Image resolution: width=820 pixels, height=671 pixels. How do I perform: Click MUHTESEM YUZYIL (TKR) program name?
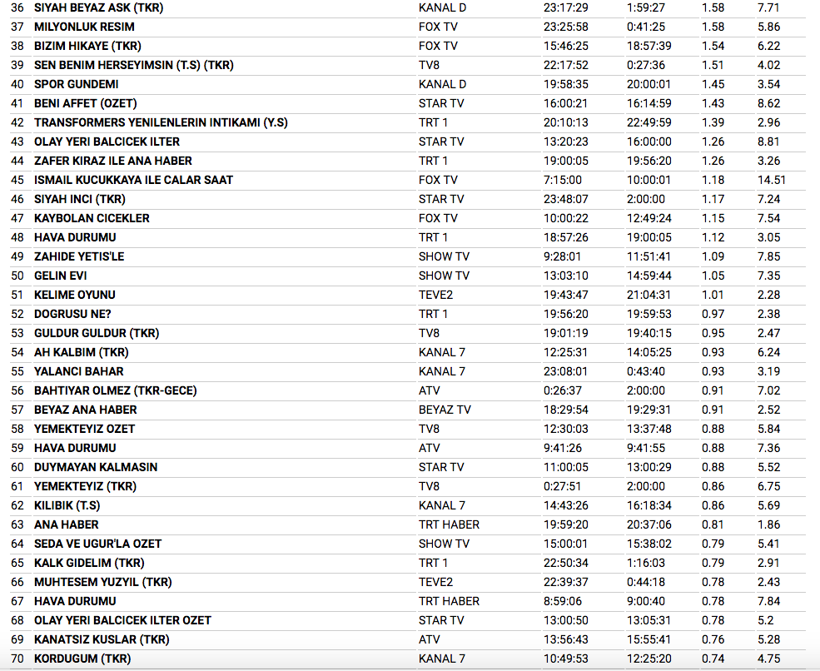click(x=103, y=582)
